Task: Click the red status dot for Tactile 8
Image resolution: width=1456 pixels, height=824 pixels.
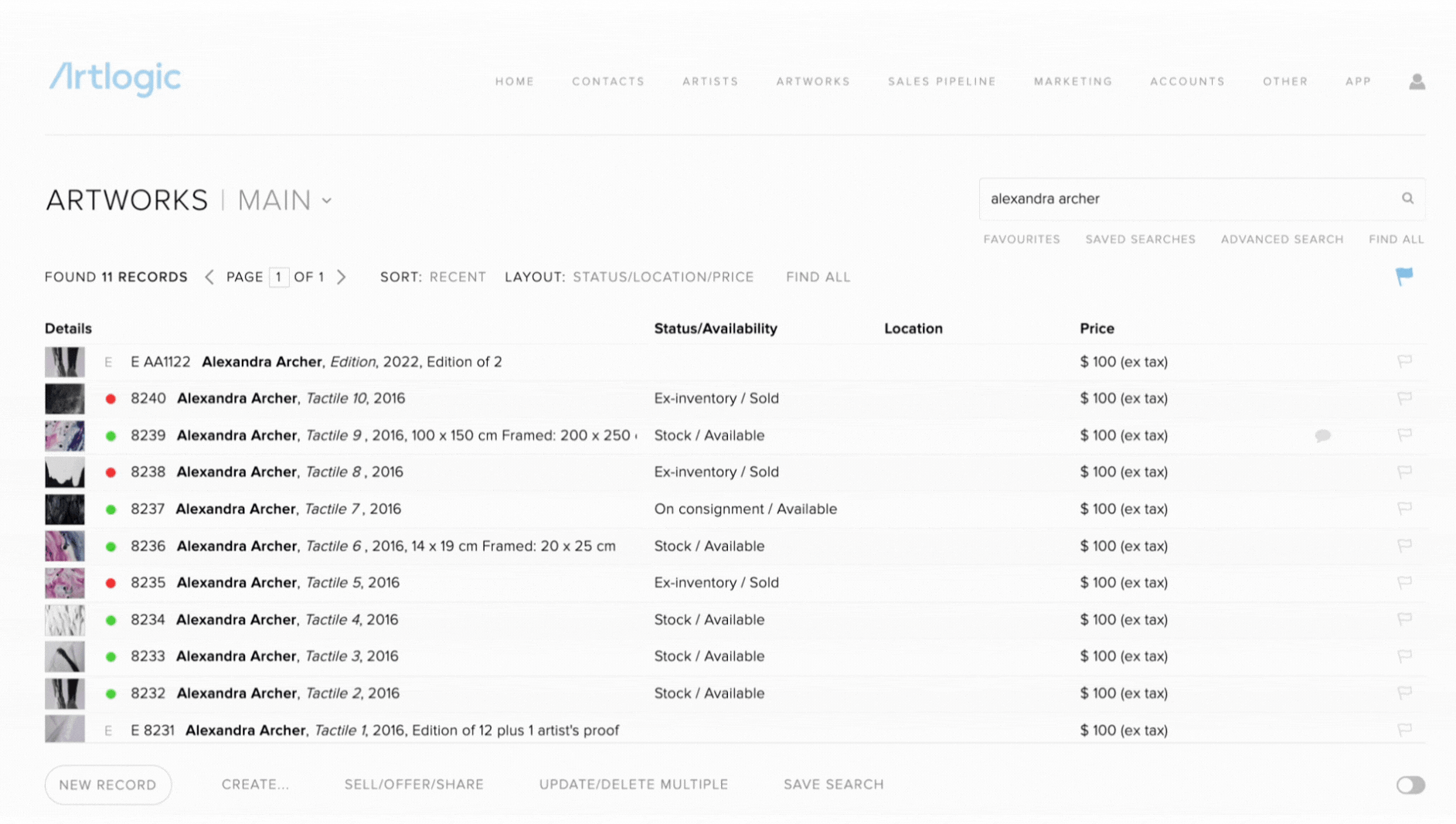Action: coord(111,472)
